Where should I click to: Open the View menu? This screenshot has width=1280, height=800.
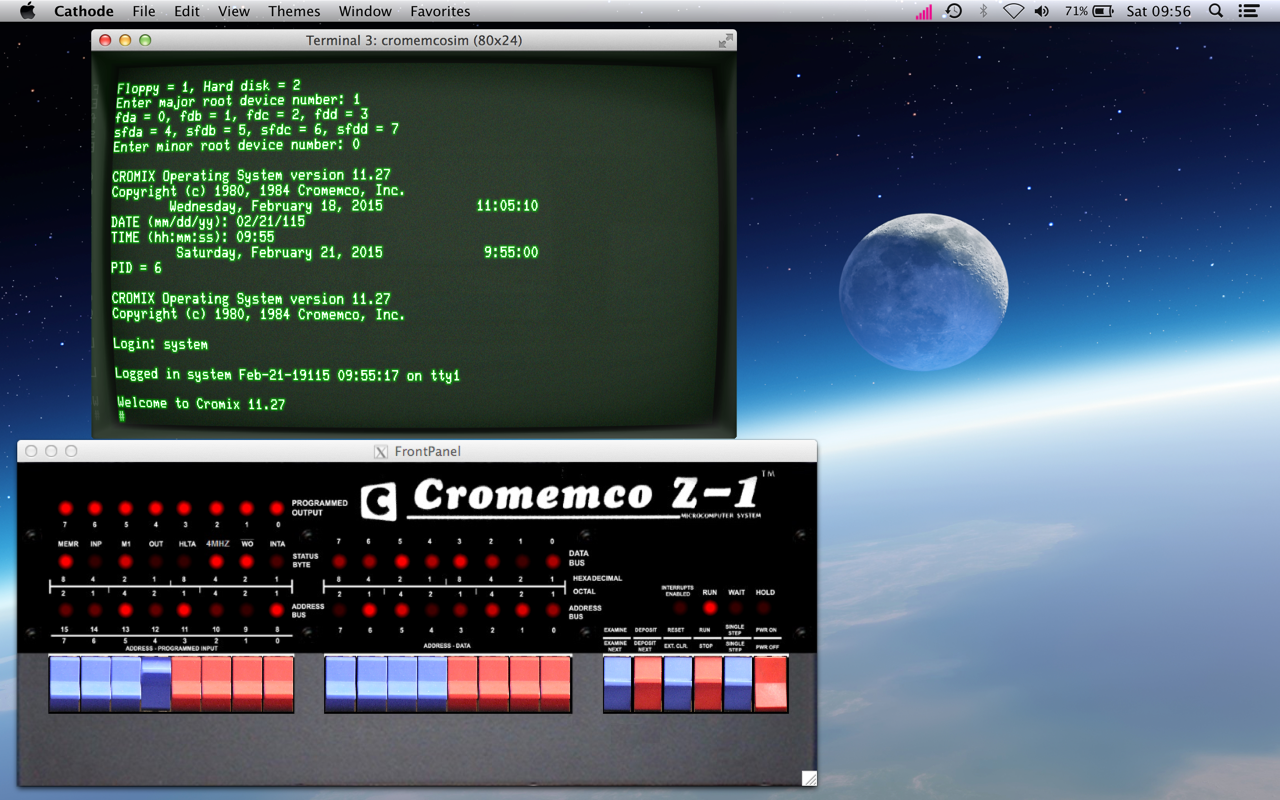coord(234,11)
